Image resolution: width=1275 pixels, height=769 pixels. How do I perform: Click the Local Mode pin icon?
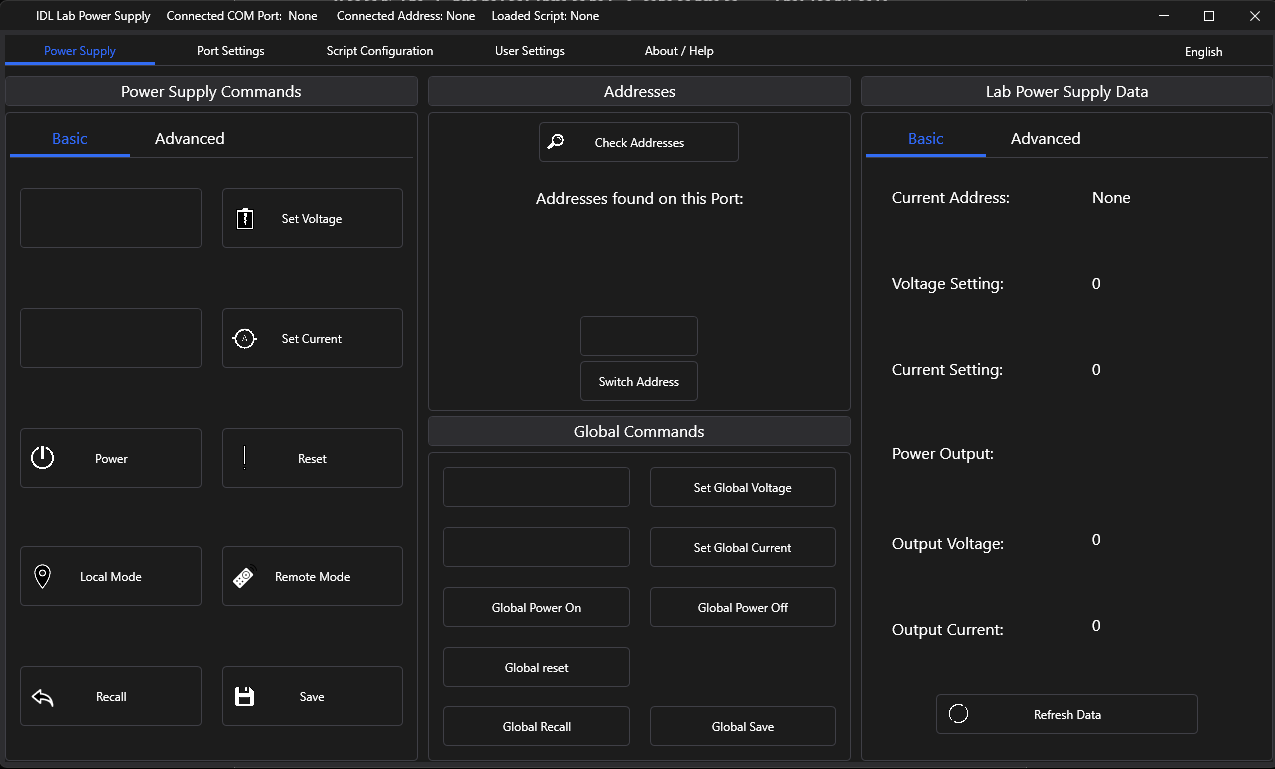coord(42,577)
